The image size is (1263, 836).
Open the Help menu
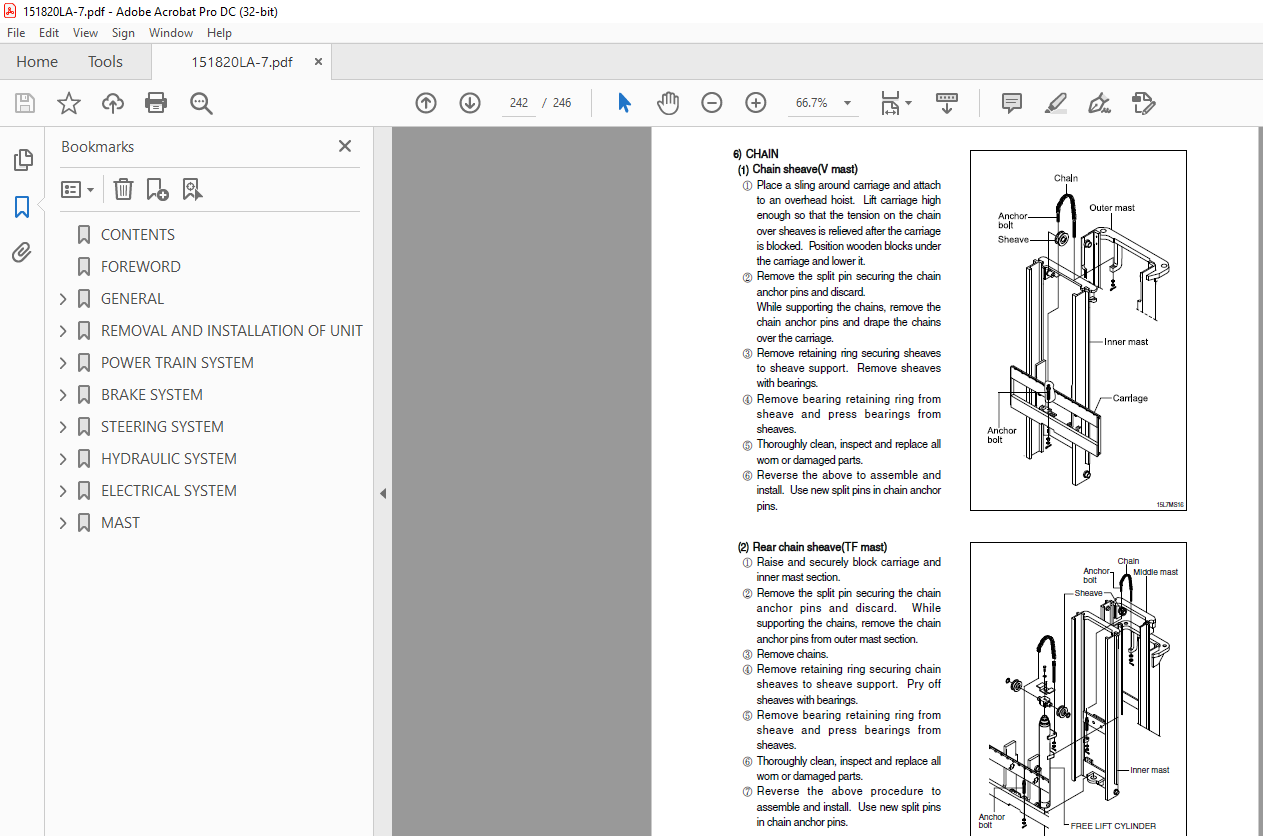(219, 33)
